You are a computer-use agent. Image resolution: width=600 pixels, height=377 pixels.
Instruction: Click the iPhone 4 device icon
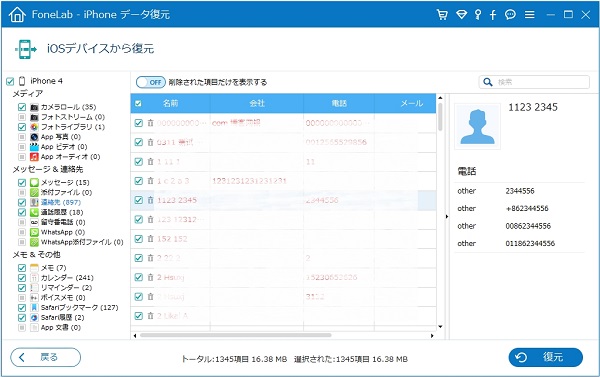(22, 81)
